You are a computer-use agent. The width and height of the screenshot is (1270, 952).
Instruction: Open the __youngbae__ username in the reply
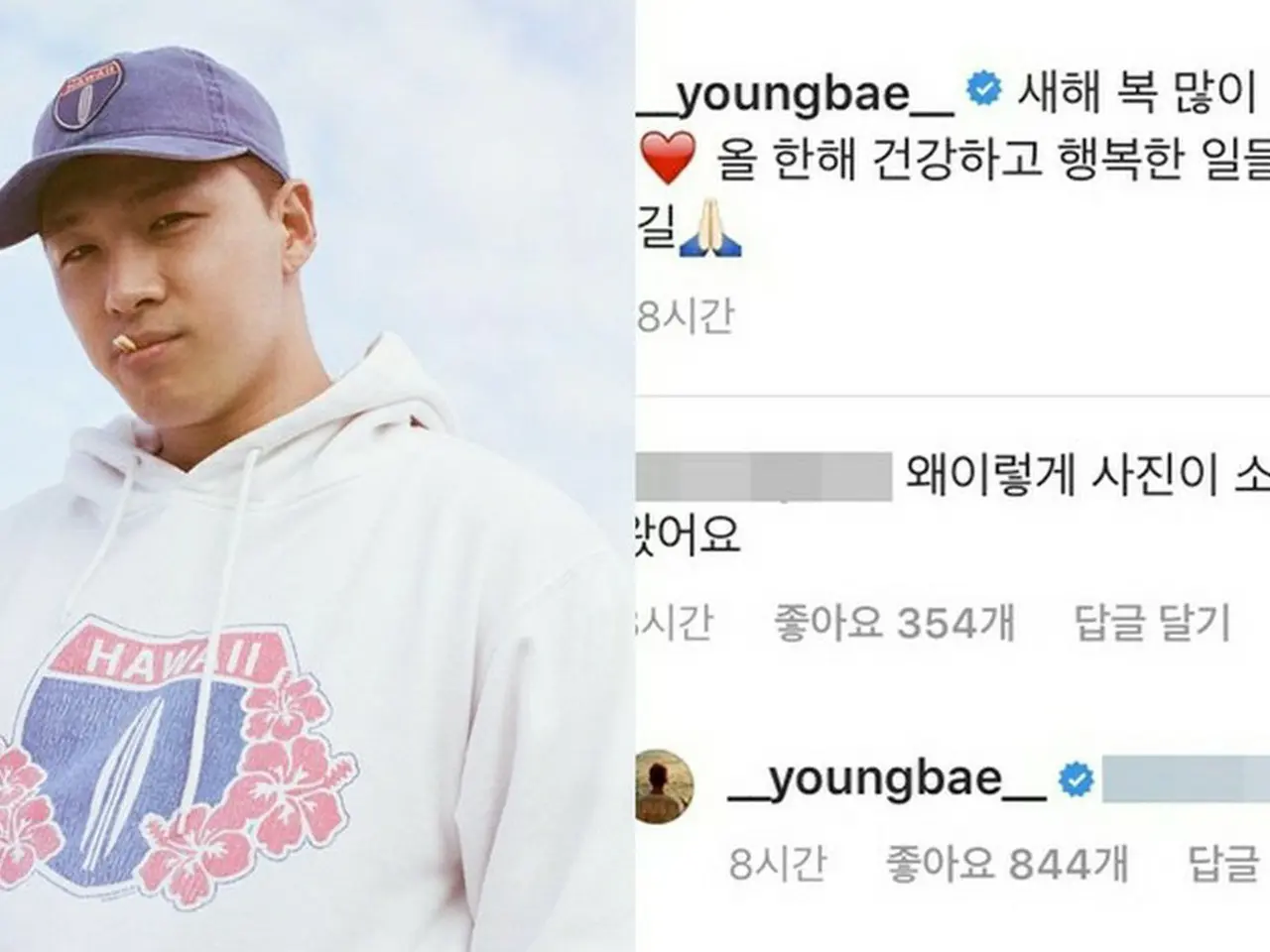(888, 782)
